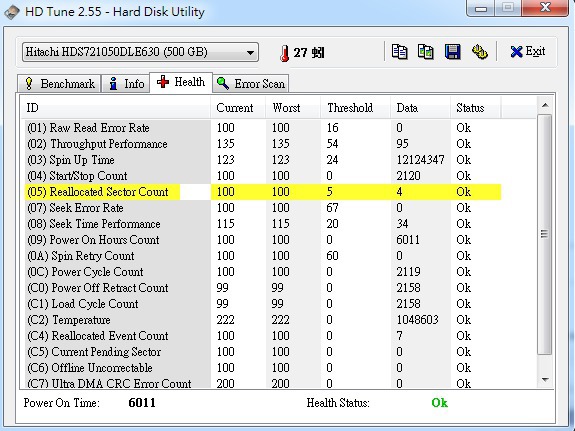Click the Temperature data value 1048603
Viewport: 575px width, 431px height.
click(x=417, y=320)
